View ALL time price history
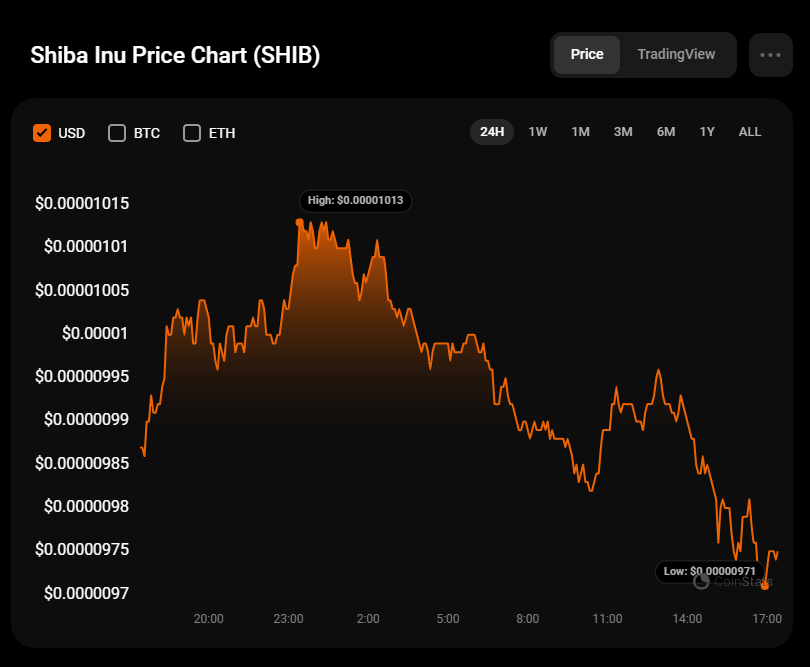This screenshot has height=667, width=810. coord(750,132)
